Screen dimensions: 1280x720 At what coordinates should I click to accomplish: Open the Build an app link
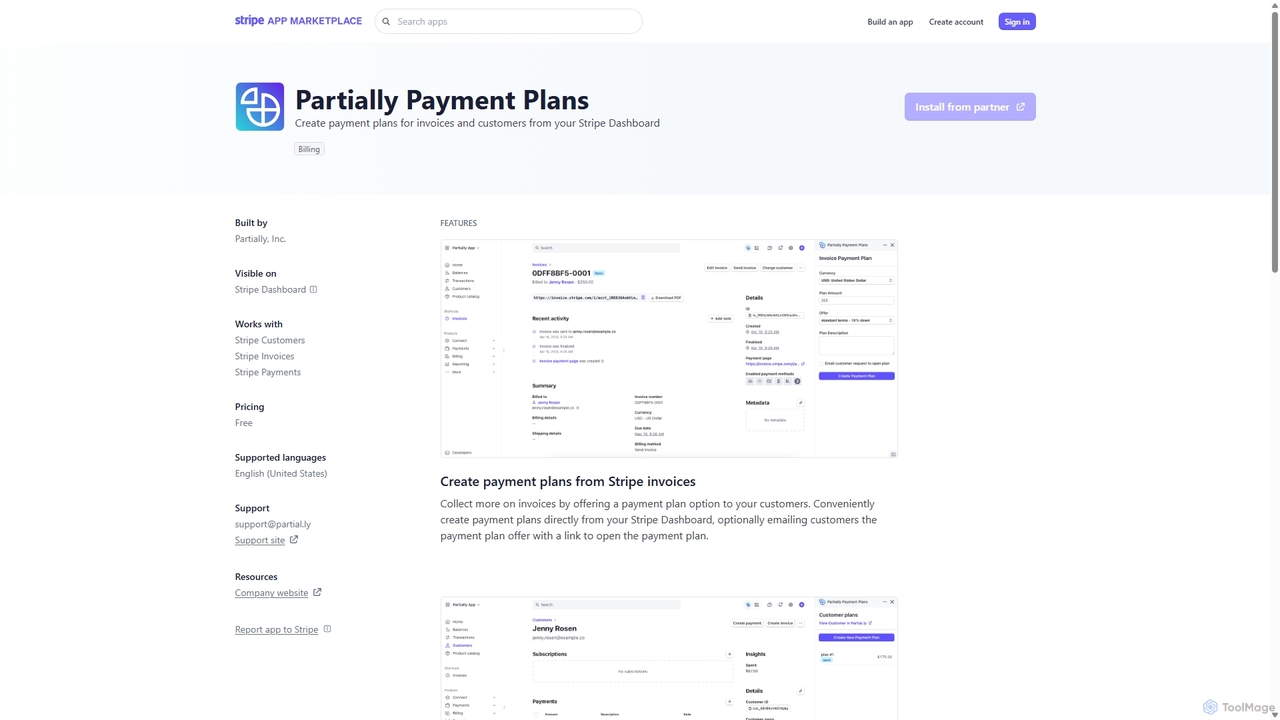point(890,21)
